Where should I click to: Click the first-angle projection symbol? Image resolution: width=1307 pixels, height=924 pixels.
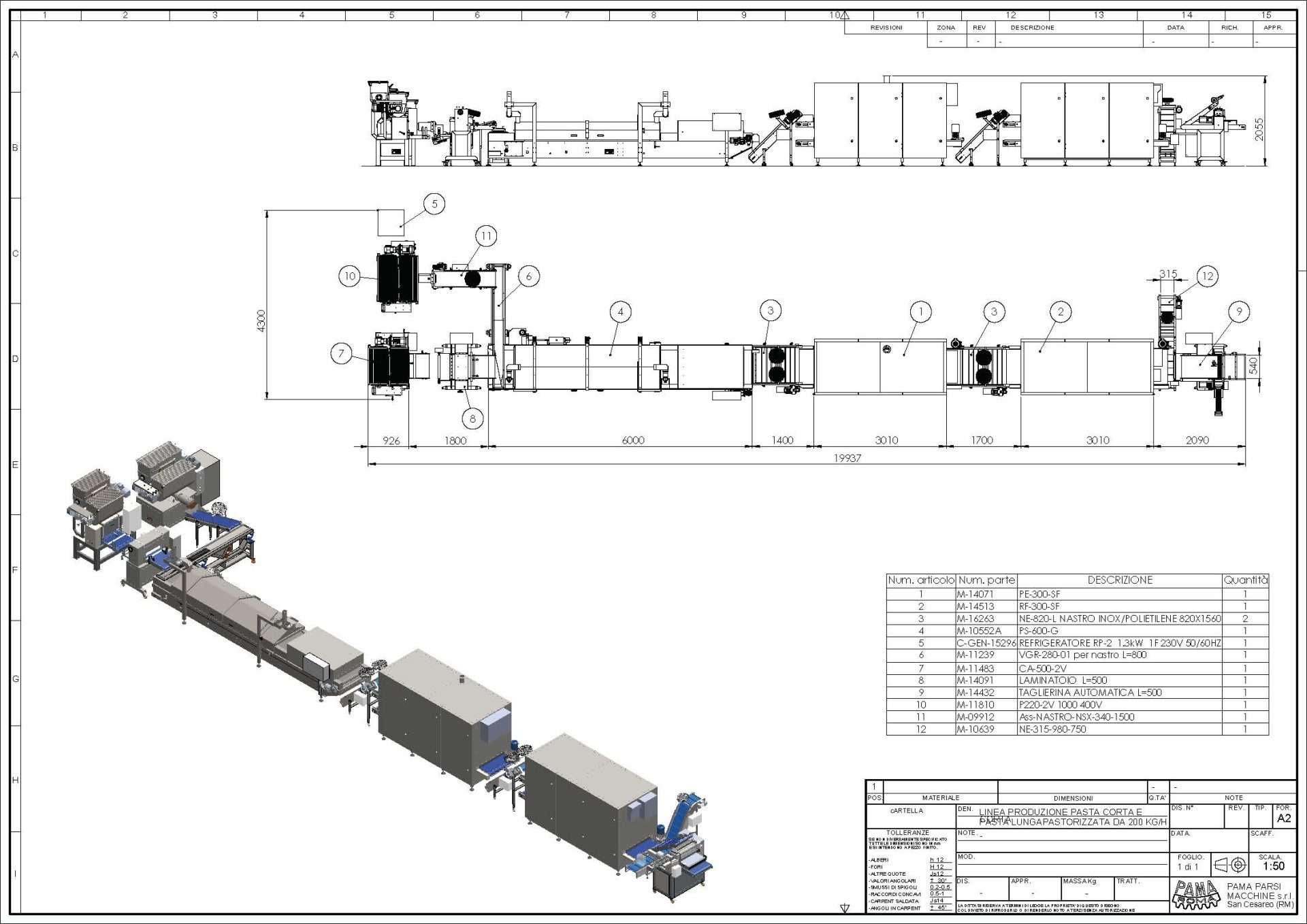click(x=1231, y=865)
